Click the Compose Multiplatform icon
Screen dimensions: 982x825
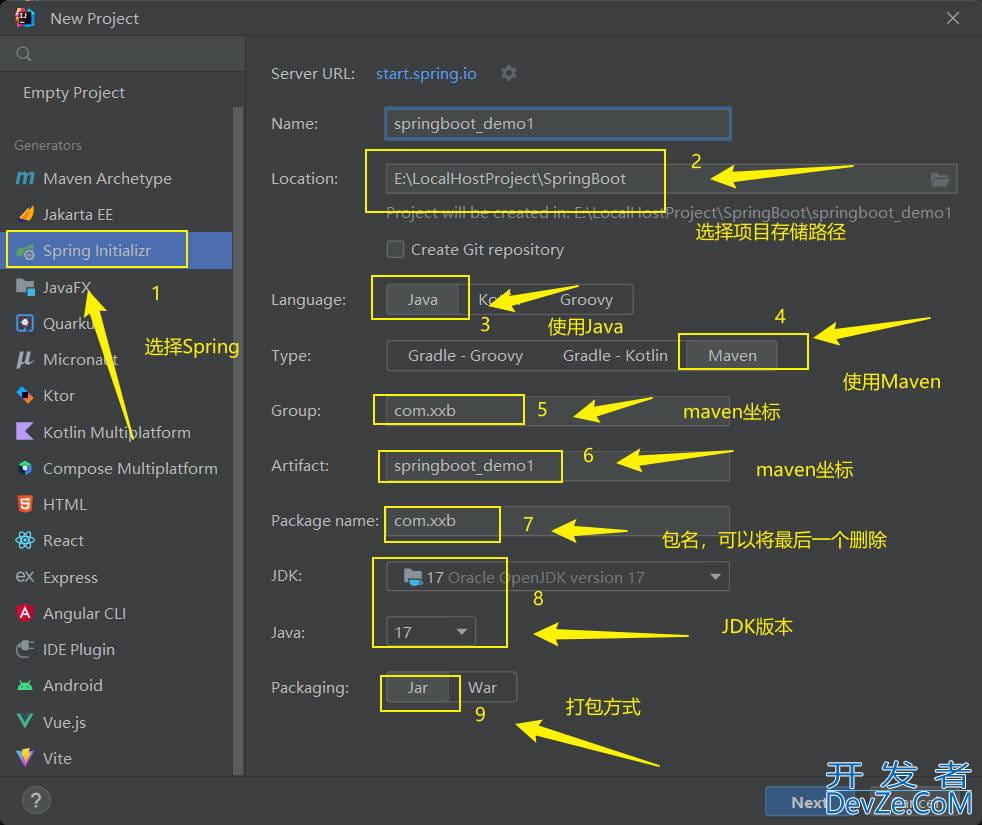25,468
